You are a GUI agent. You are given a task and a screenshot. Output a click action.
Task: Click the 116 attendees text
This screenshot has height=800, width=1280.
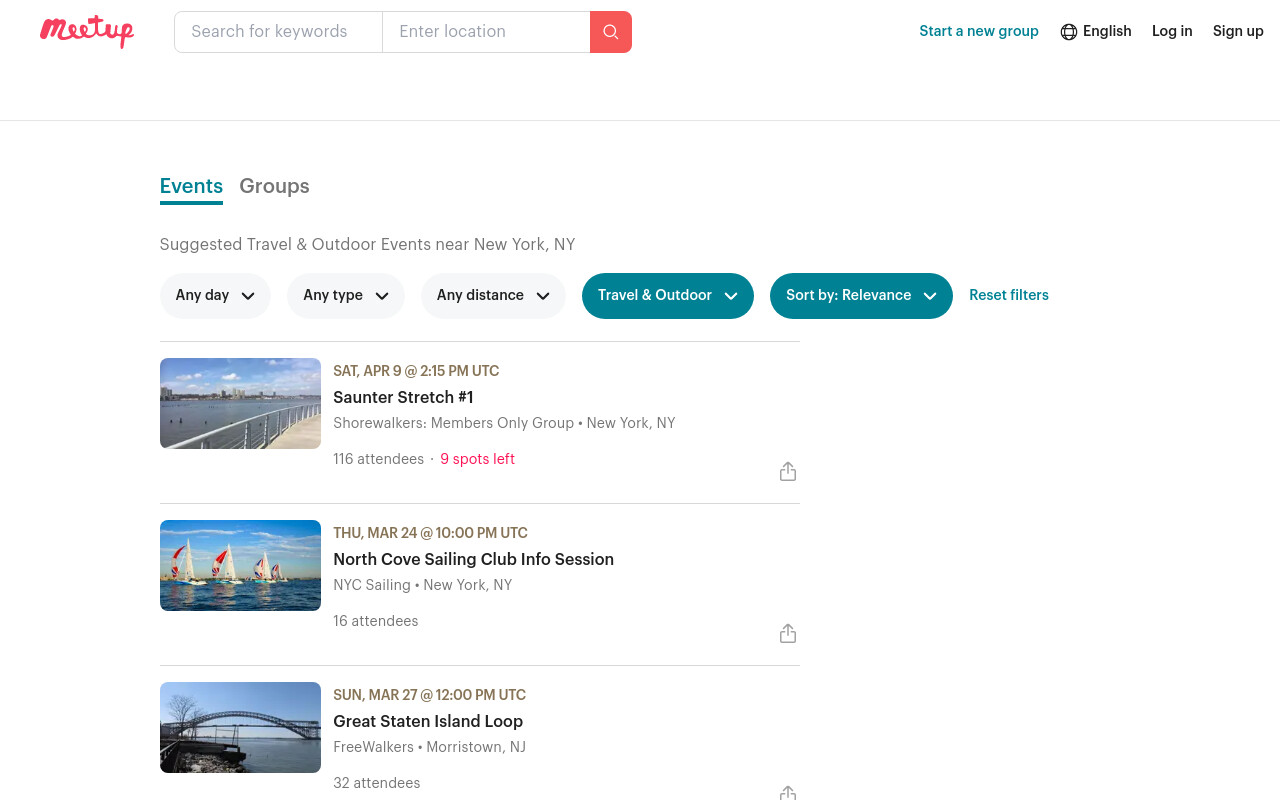pos(378,459)
